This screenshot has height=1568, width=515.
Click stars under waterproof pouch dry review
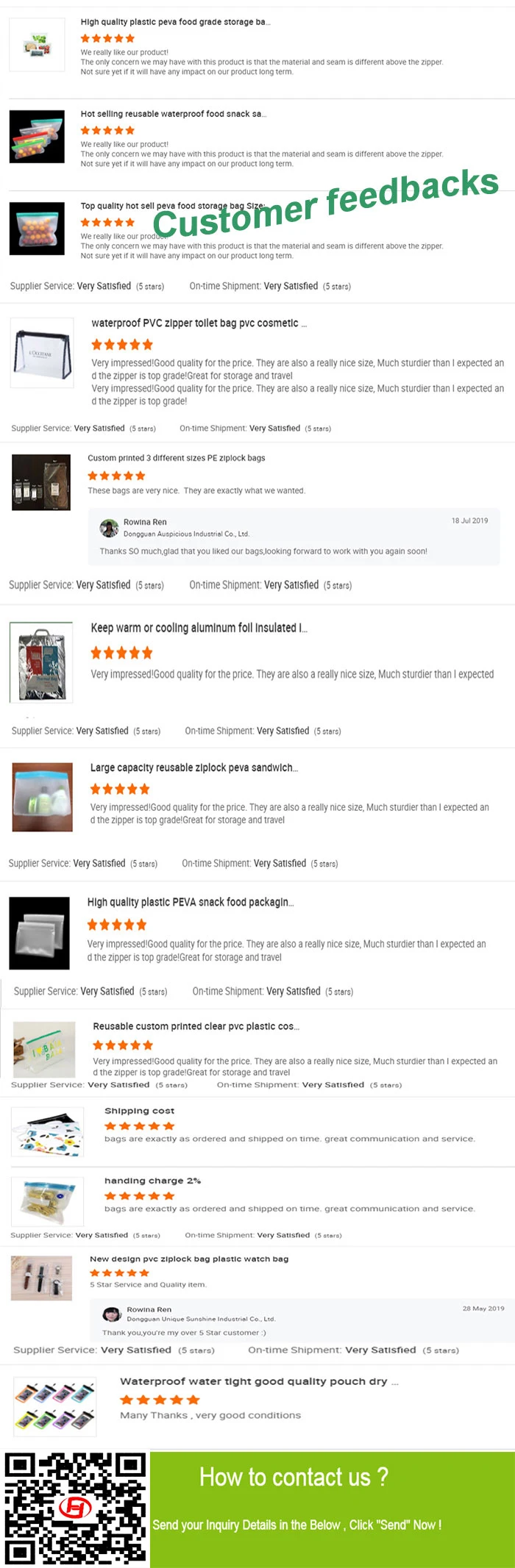tap(160, 1400)
